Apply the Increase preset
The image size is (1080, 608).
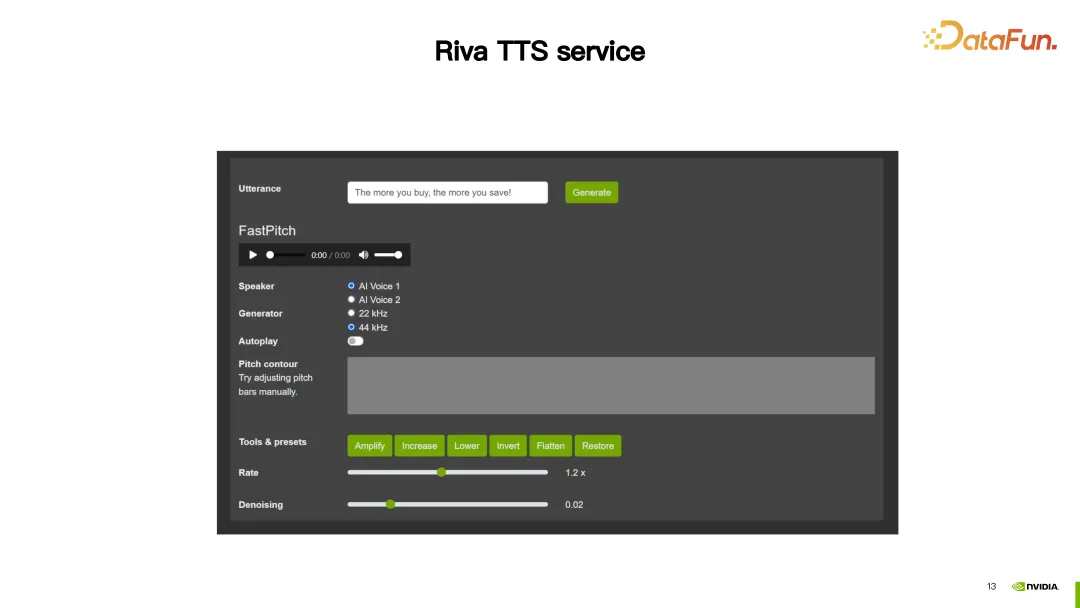click(419, 445)
